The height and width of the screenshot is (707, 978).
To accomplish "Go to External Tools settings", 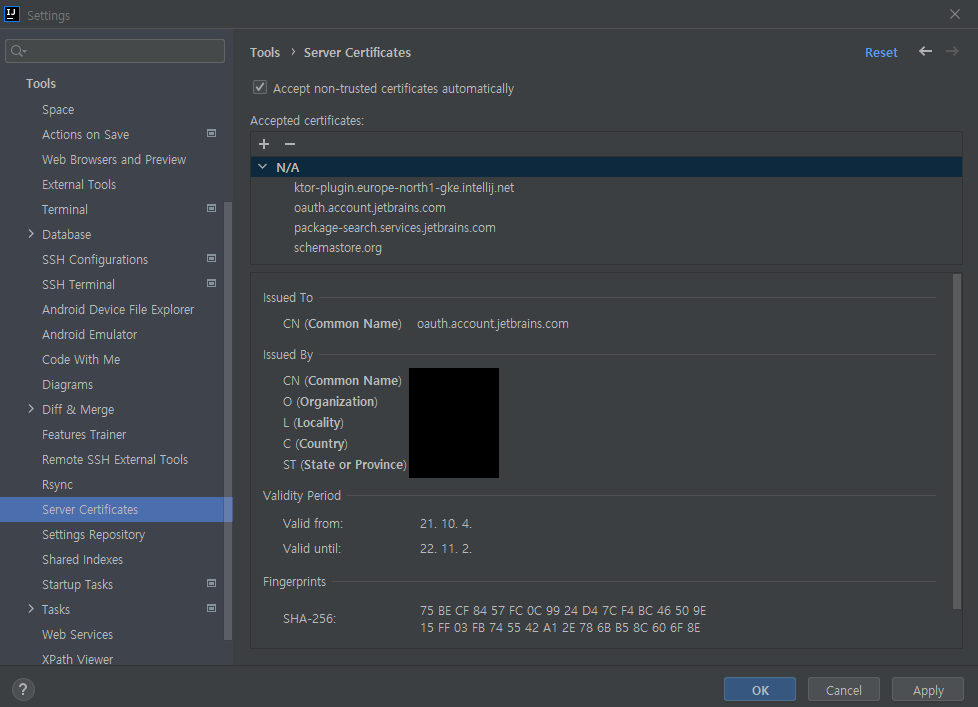I will (79, 185).
